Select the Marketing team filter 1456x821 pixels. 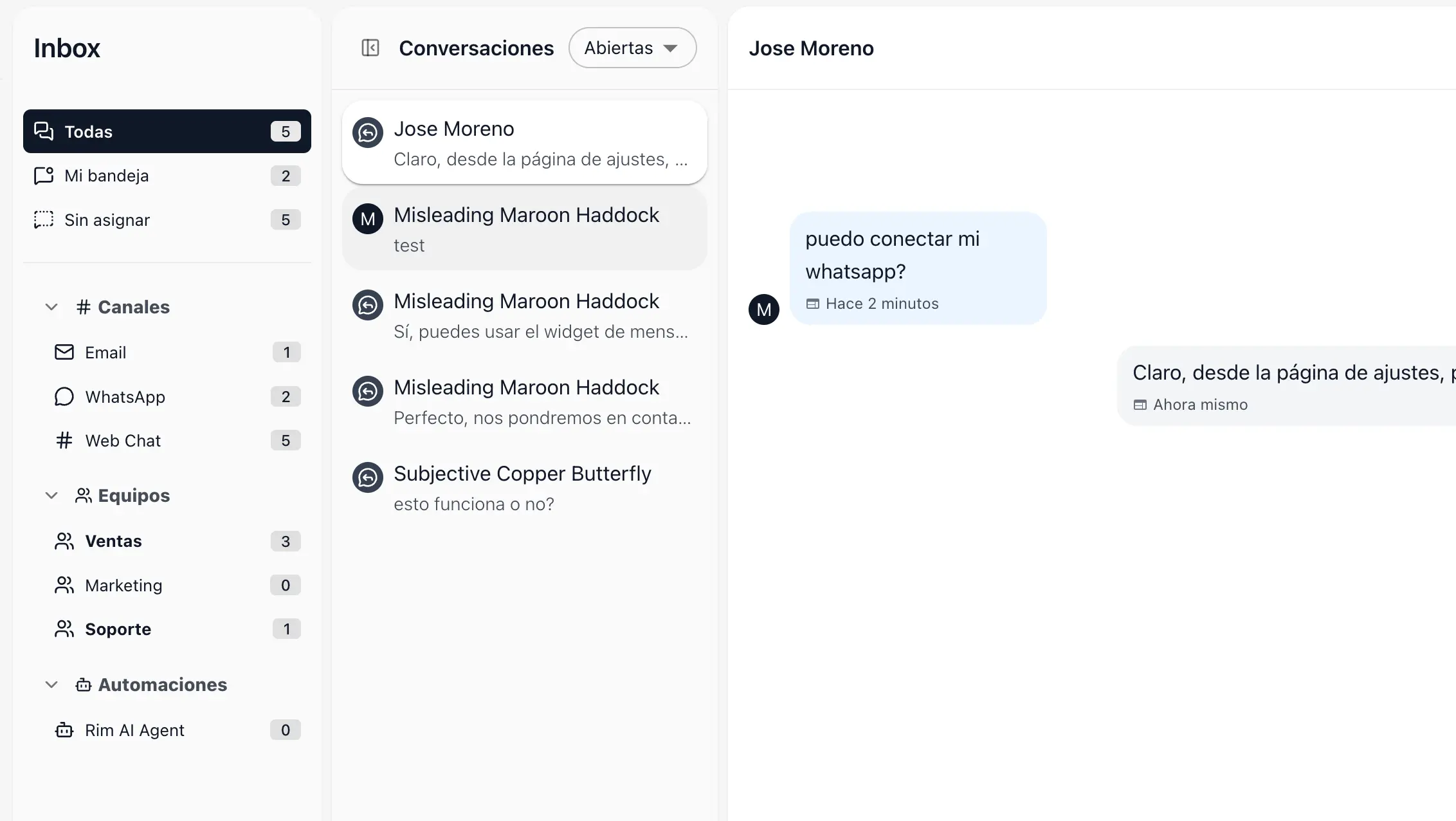pos(123,586)
